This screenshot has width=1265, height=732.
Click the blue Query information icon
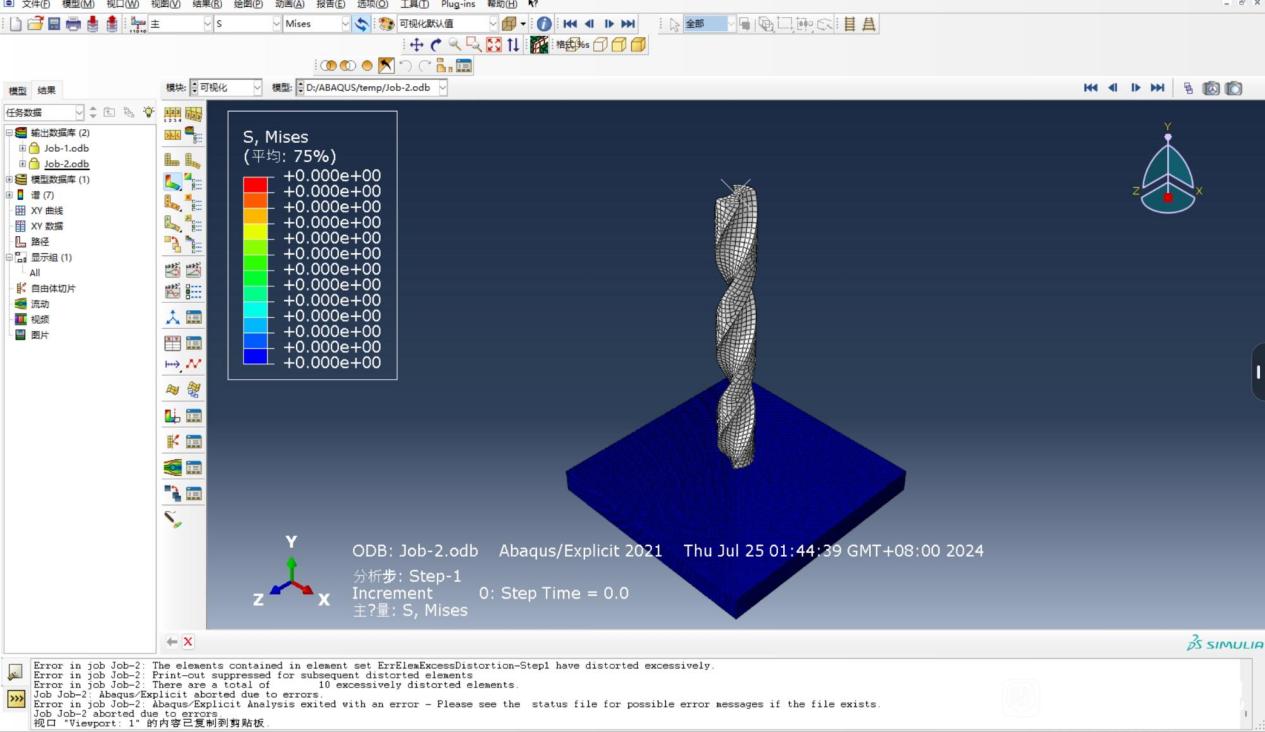coord(544,24)
